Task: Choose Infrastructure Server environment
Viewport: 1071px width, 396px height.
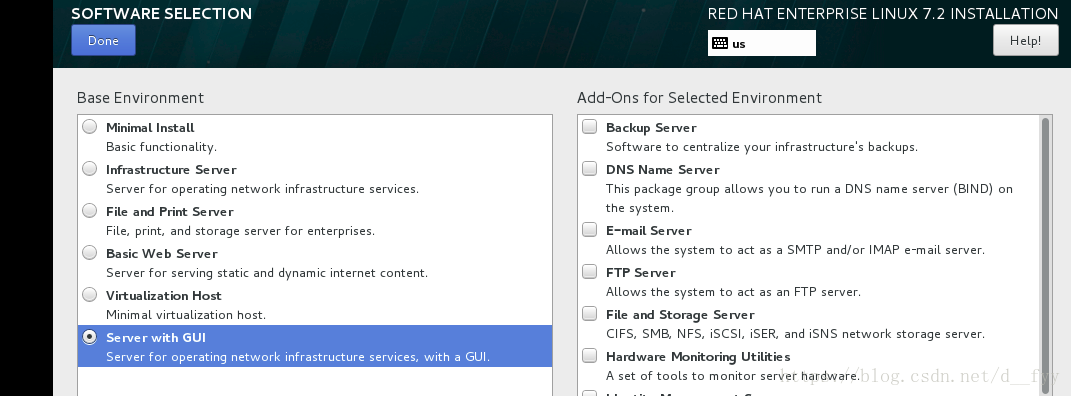Action: [x=89, y=168]
